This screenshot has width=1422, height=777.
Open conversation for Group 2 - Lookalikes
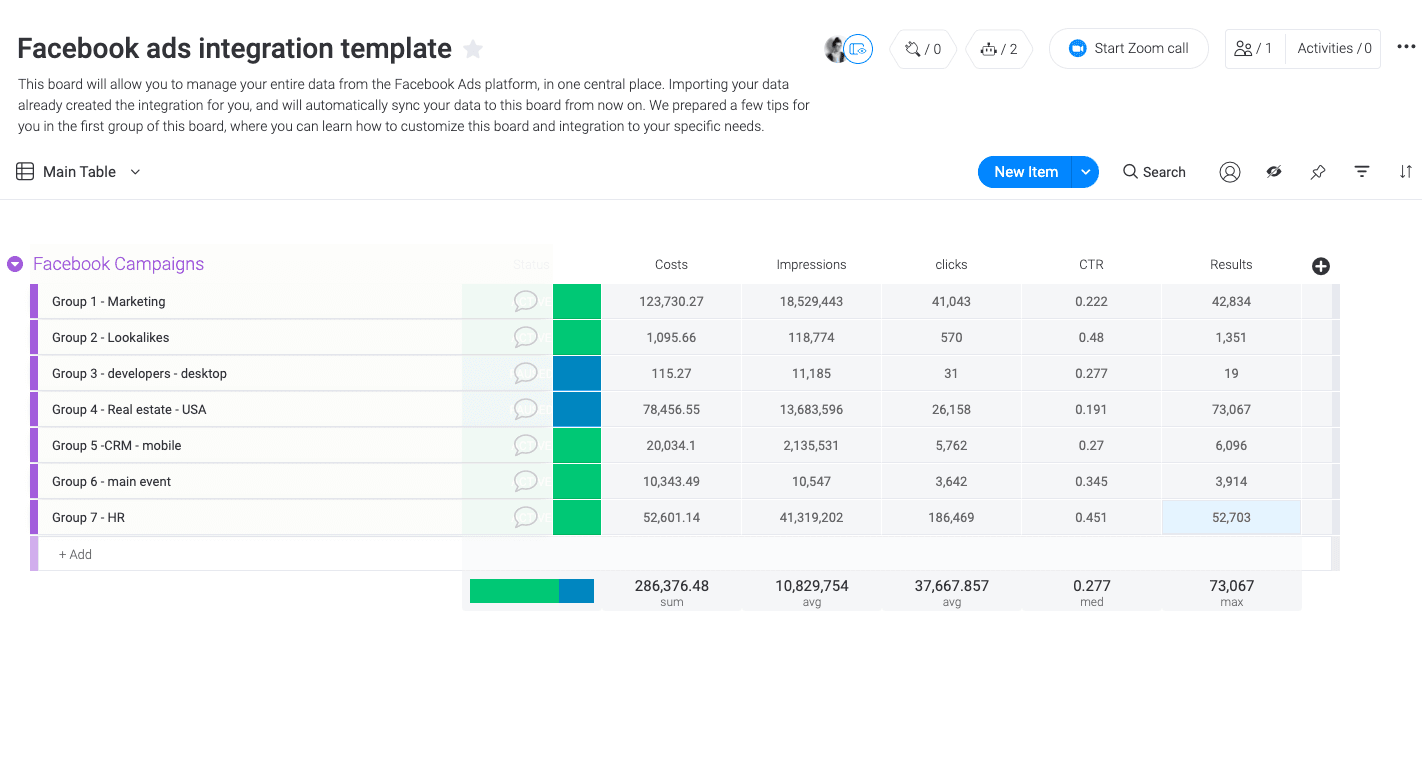(525, 337)
